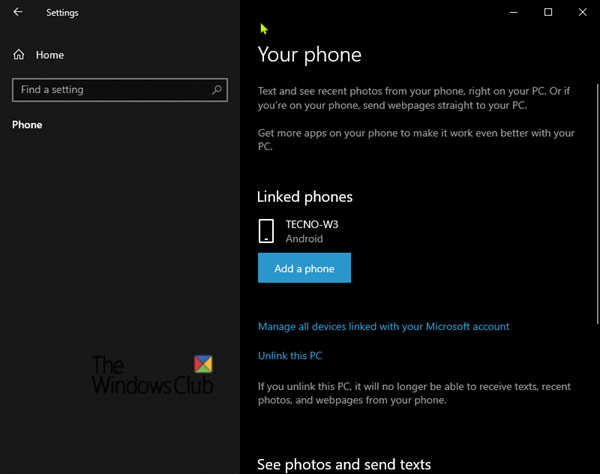Open the Home settings page
600x474 pixels.
pos(38,55)
